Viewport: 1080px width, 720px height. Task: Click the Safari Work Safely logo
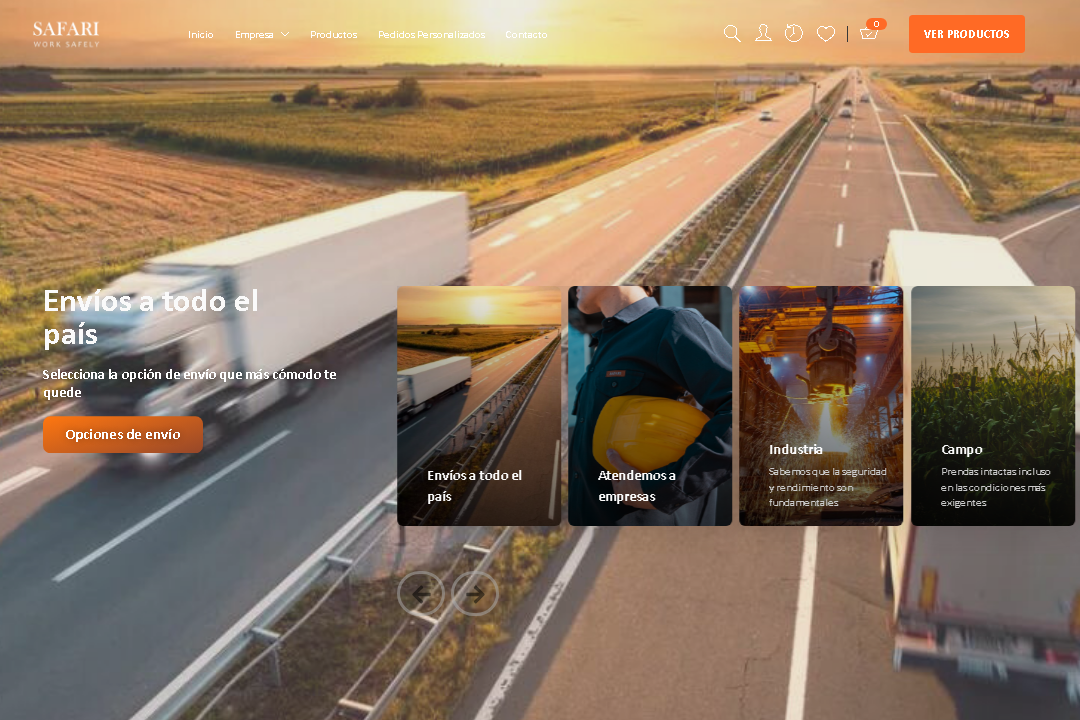coord(66,34)
